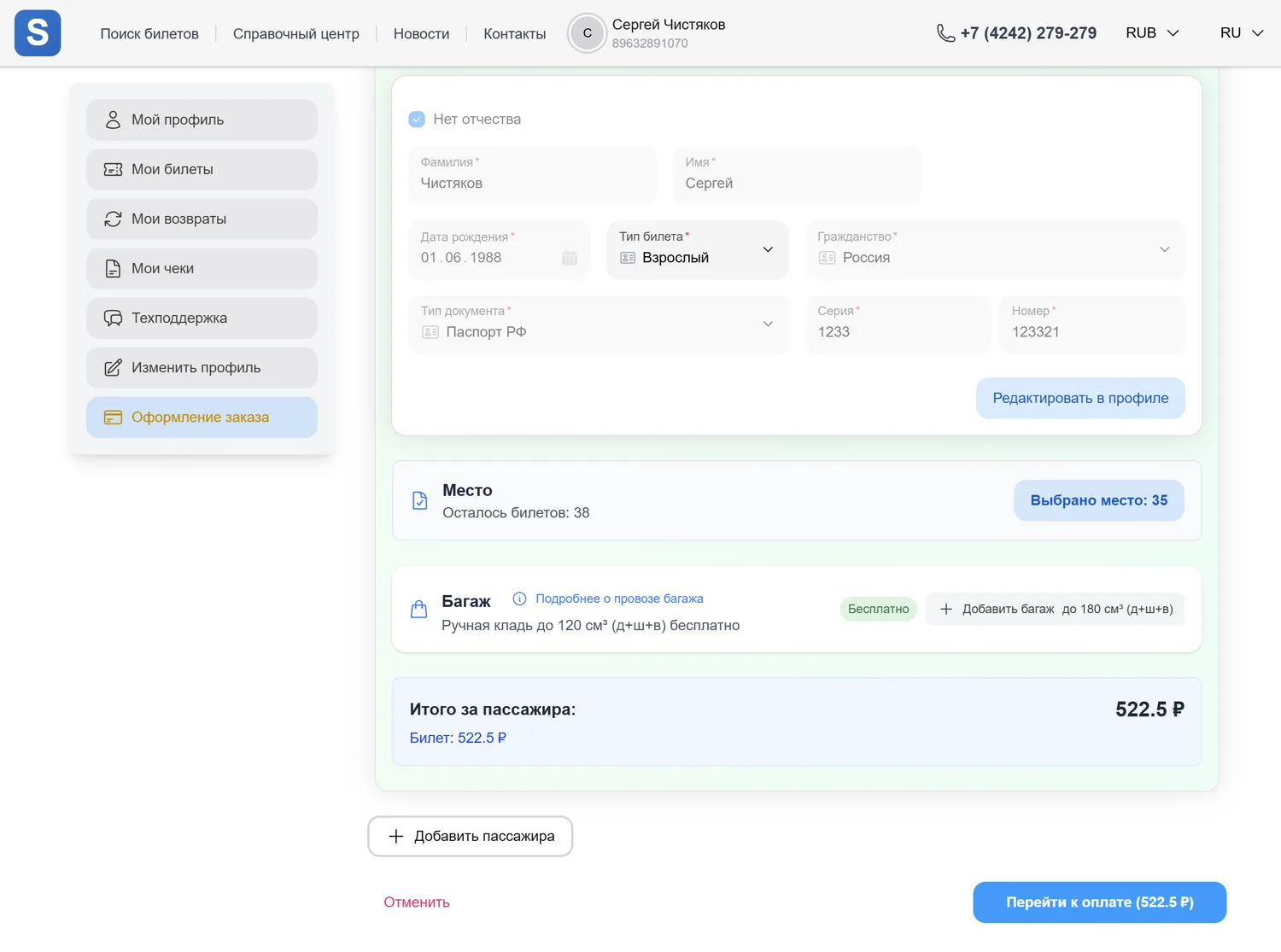Open Поиск билетов in the top navigation
Screen dimensions: 1281x952
[x=149, y=33]
